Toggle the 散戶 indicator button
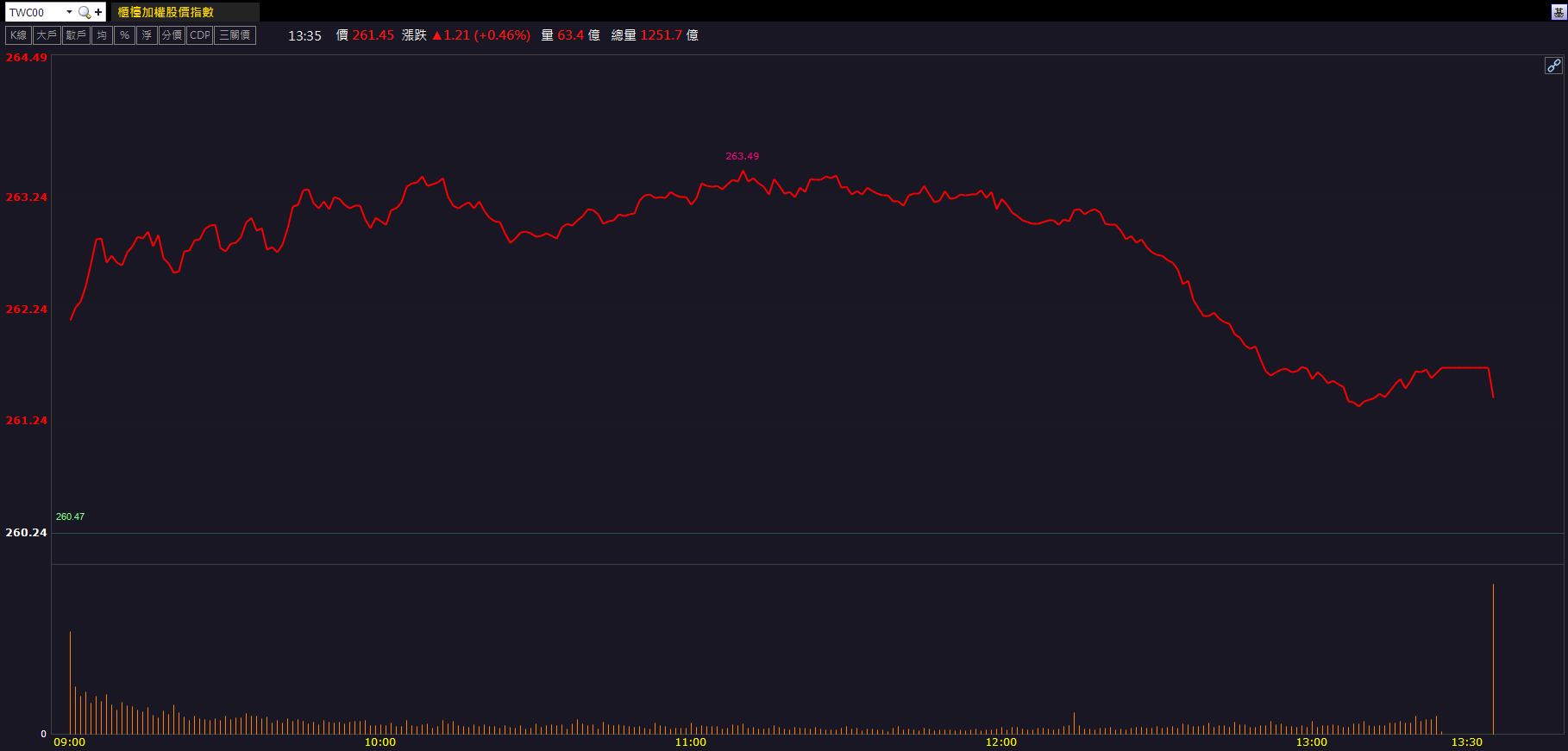The image size is (1568, 751). (x=76, y=35)
